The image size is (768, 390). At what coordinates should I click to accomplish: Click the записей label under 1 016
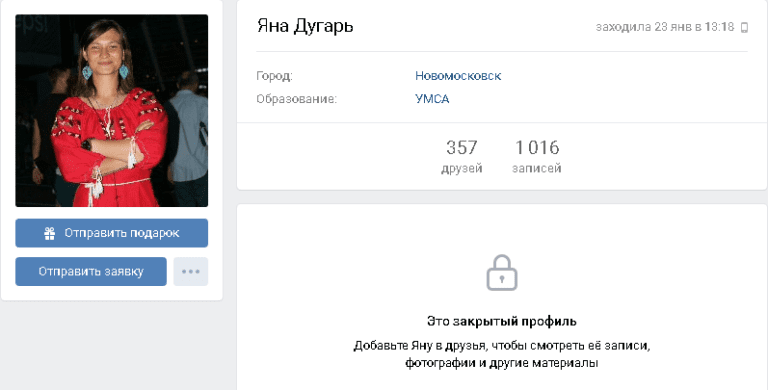pos(536,169)
